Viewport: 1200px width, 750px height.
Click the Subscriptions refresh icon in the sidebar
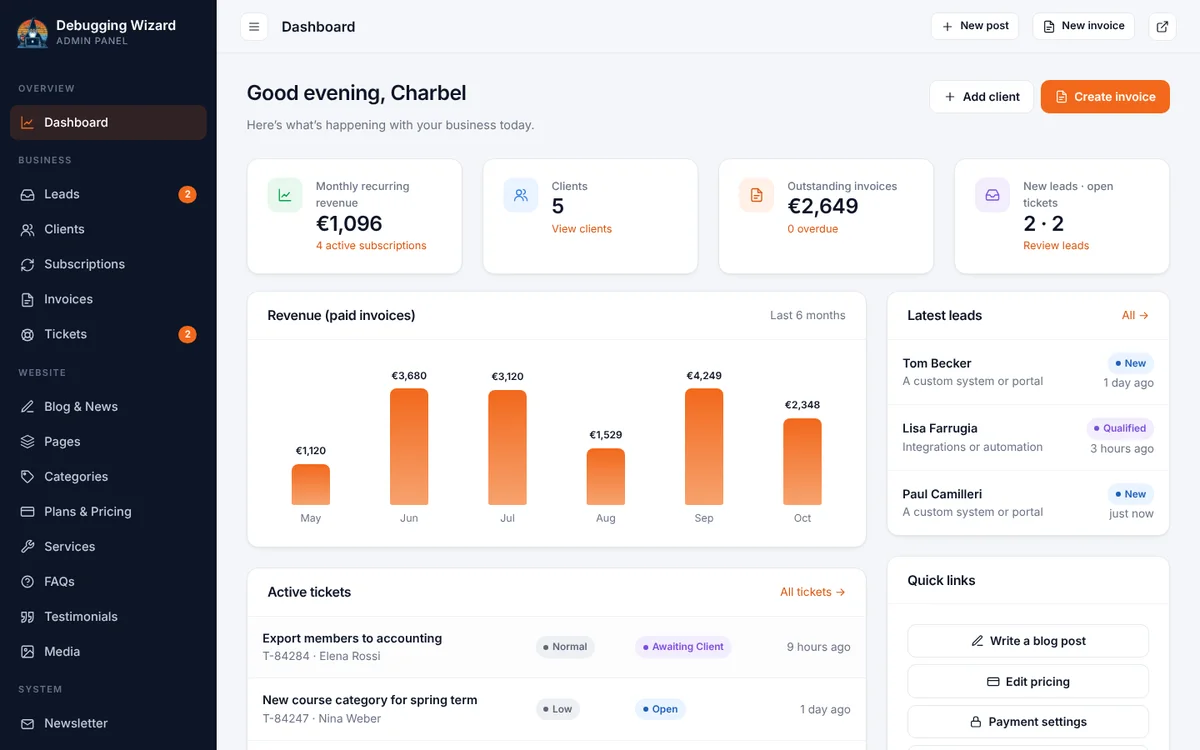point(27,264)
